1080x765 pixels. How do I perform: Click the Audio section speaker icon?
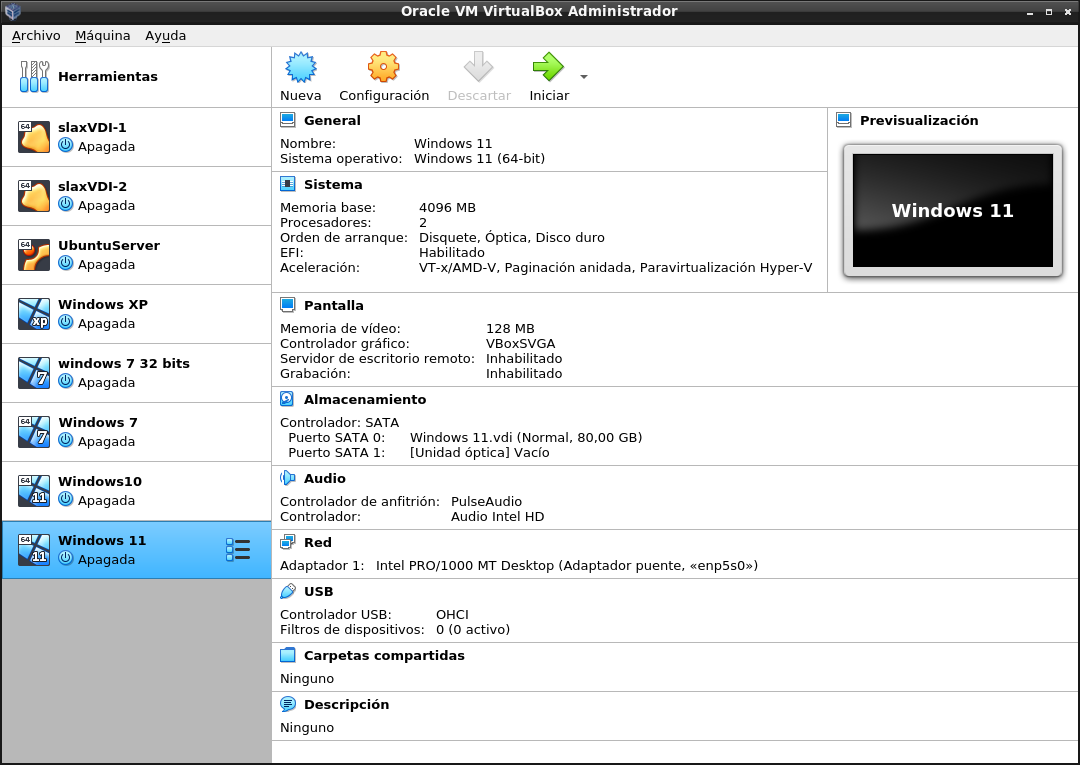coord(288,478)
